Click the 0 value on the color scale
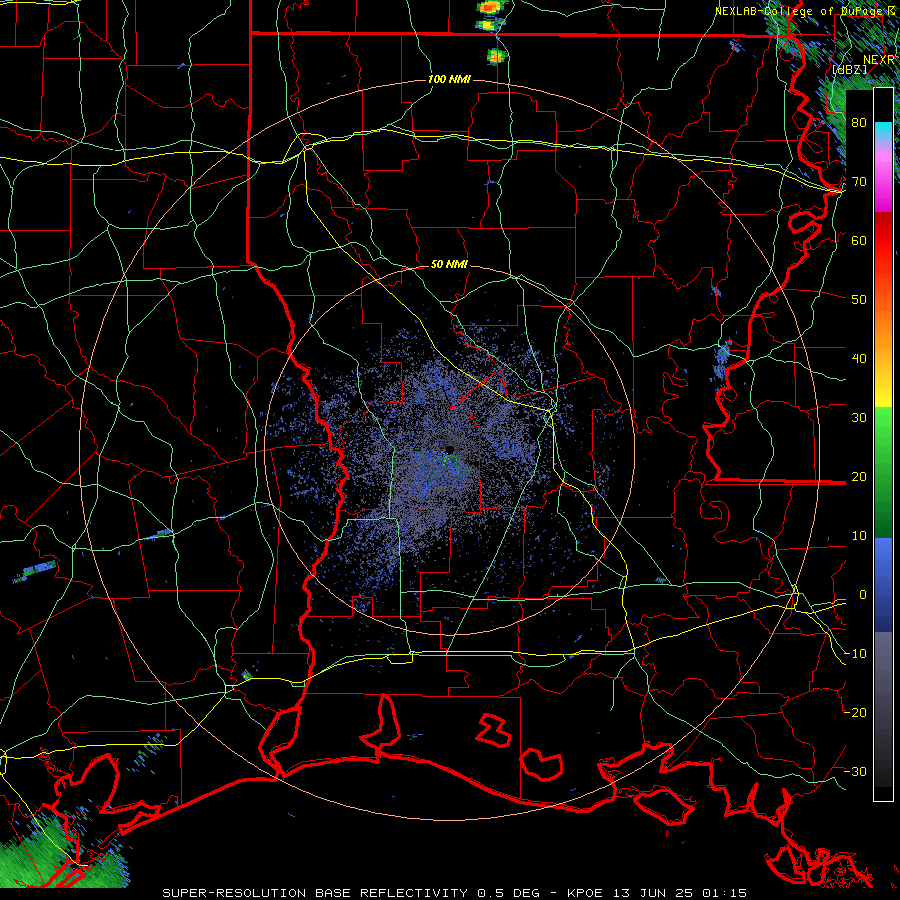Image resolution: width=900 pixels, height=900 pixels. tap(863, 596)
